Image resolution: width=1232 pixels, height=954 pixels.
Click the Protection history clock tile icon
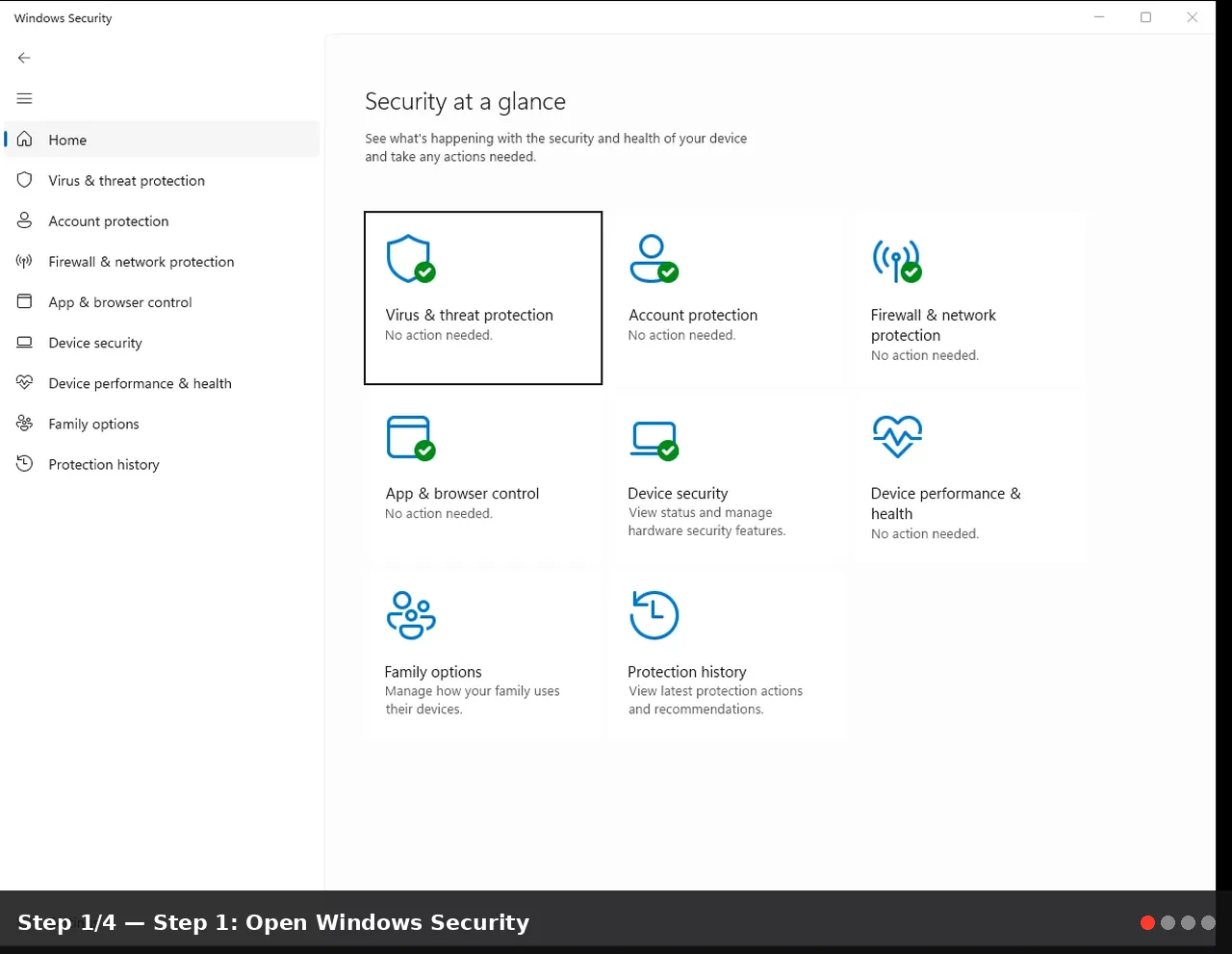click(654, 615)
